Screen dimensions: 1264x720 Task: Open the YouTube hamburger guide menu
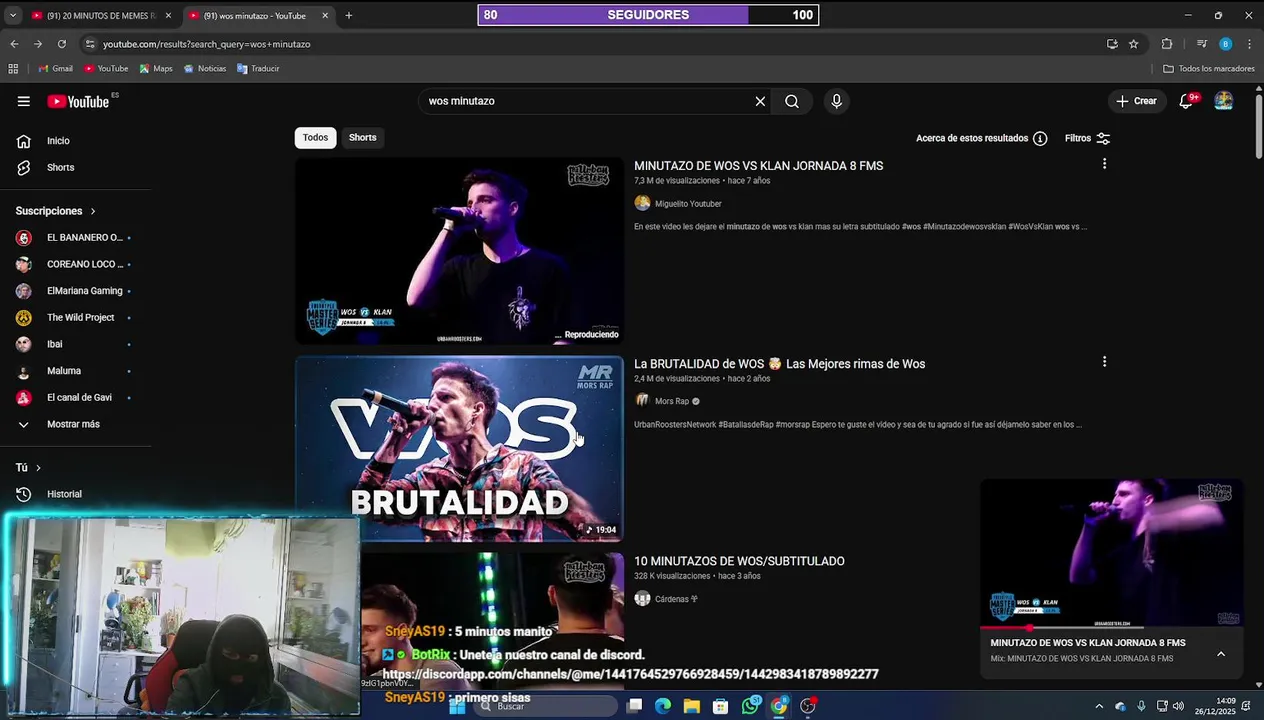[24, 101]
